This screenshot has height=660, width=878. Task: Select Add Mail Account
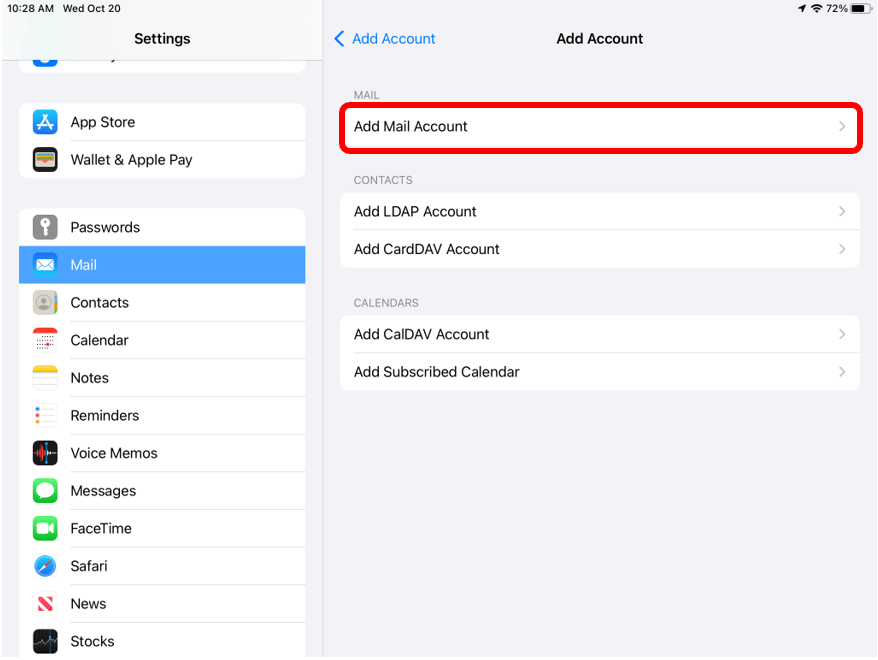tap(600, 127)
